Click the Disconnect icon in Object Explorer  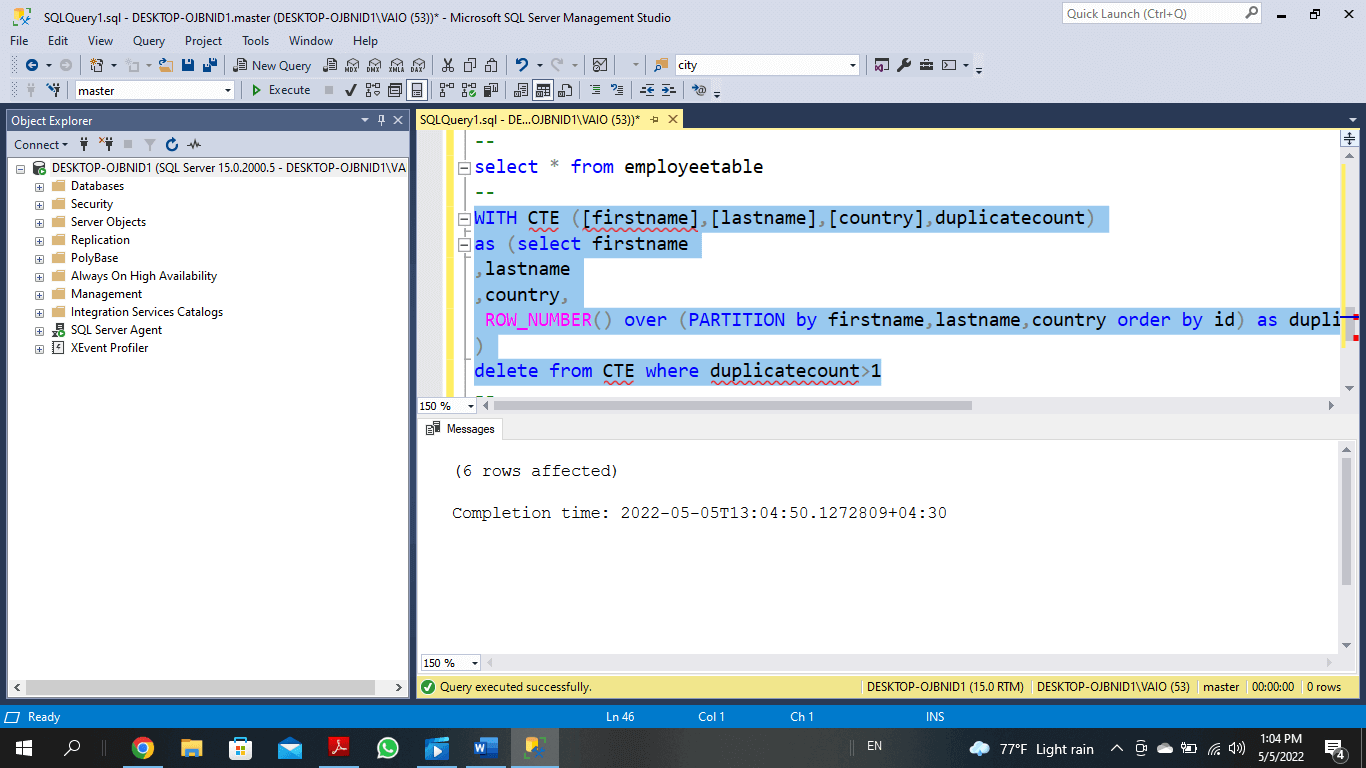(105, 145)
